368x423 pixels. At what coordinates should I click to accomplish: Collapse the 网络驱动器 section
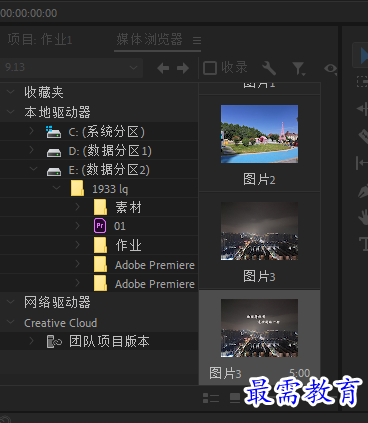(x=10, y=302)
